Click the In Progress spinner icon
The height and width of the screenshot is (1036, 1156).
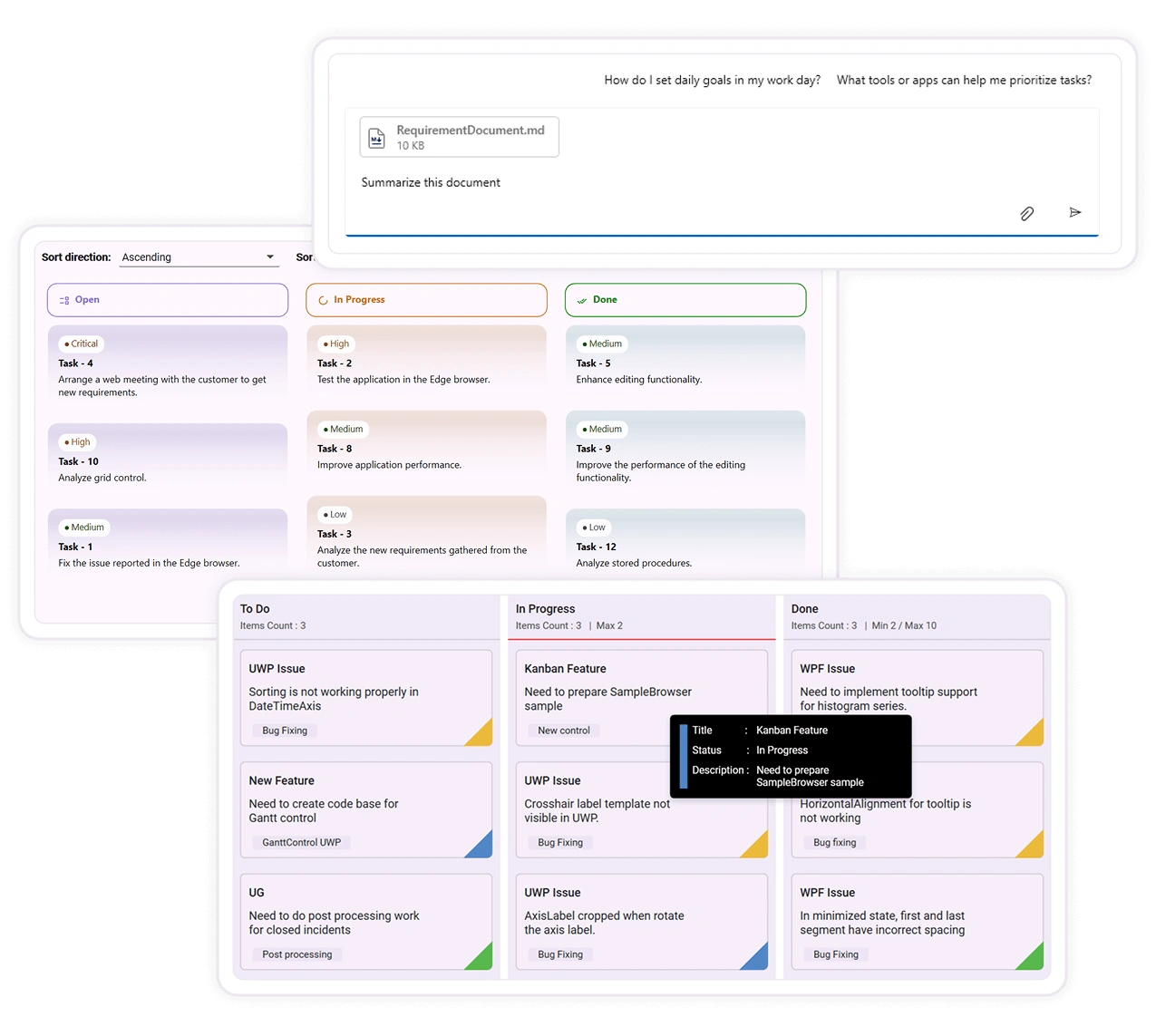click(x=323, y=300)
